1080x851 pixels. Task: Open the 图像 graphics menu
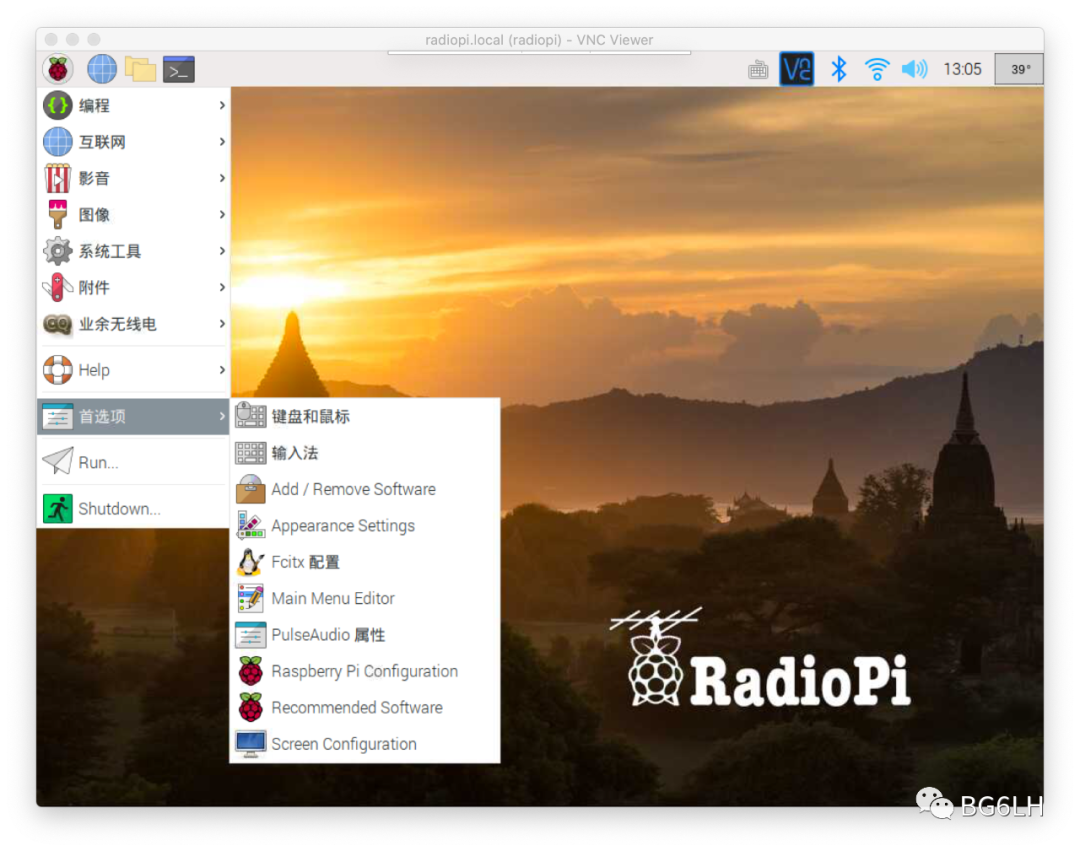134,215
